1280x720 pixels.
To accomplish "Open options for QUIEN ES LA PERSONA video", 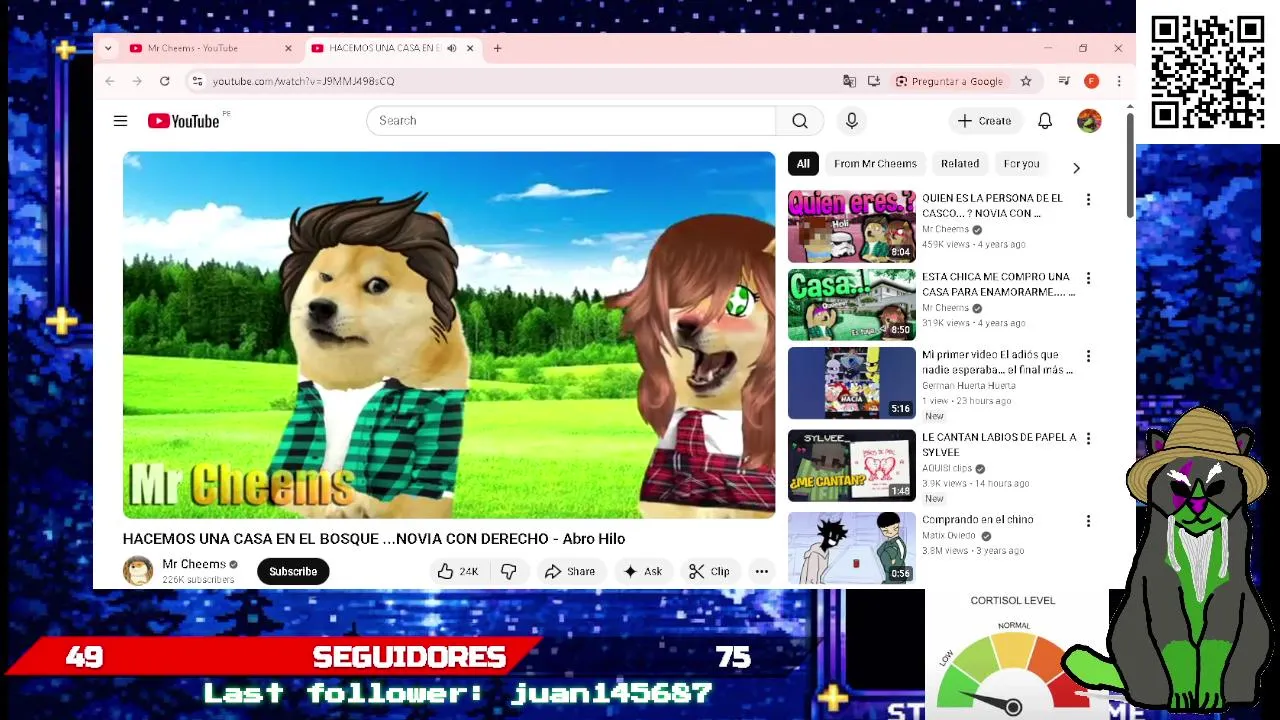I will (x=1088, y=199).
